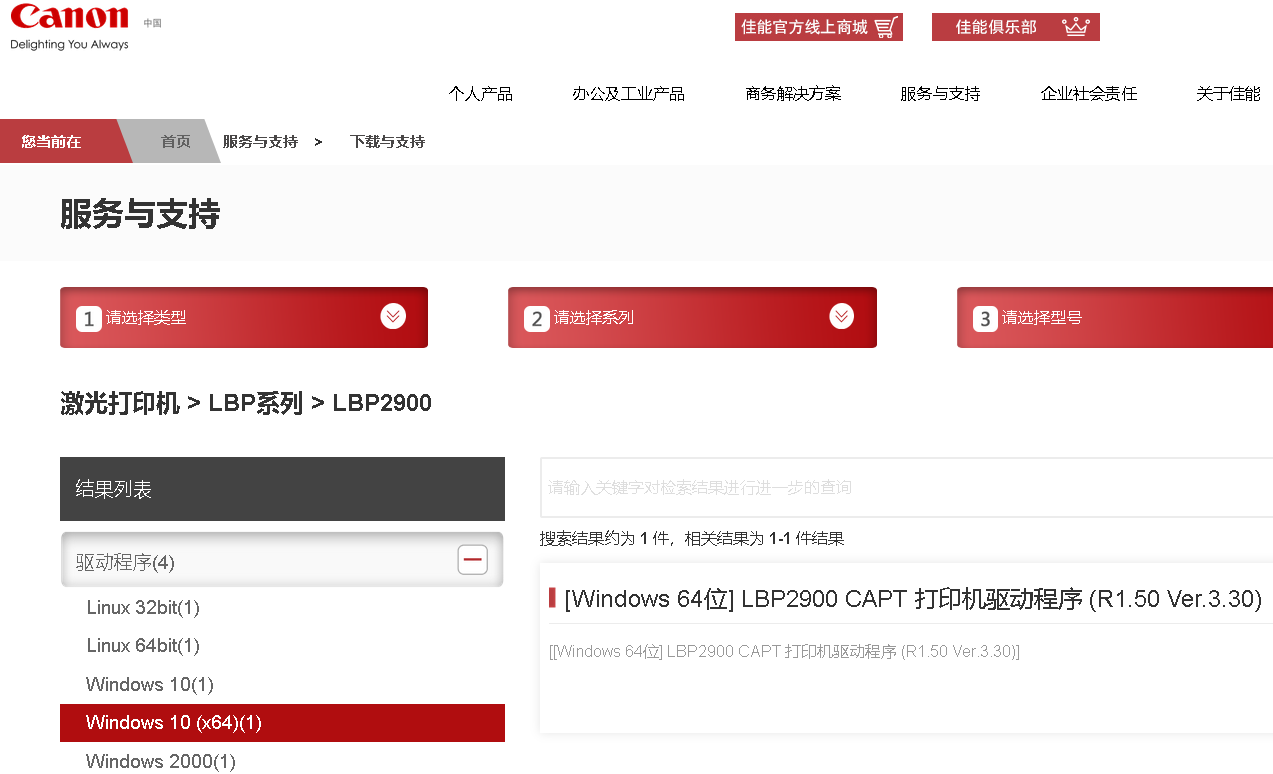Image resolution: width=1273 pixels, height=774 pixels.
Task: Open the 请选择系列 dropdown
Action: [x=692, y=316]
